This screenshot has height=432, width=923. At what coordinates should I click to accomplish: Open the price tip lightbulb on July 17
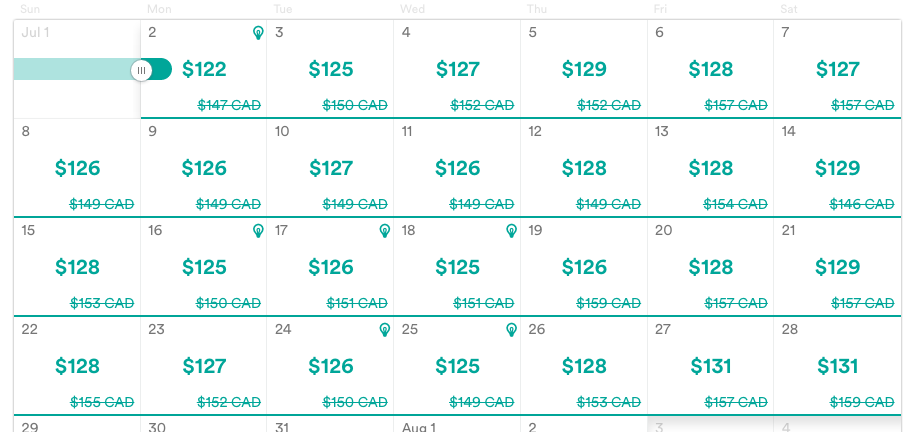pyautogui.click(x=384, y=231)
